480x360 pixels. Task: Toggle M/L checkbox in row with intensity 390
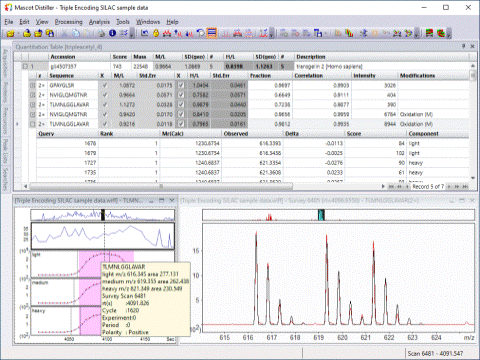coord(105,105)
